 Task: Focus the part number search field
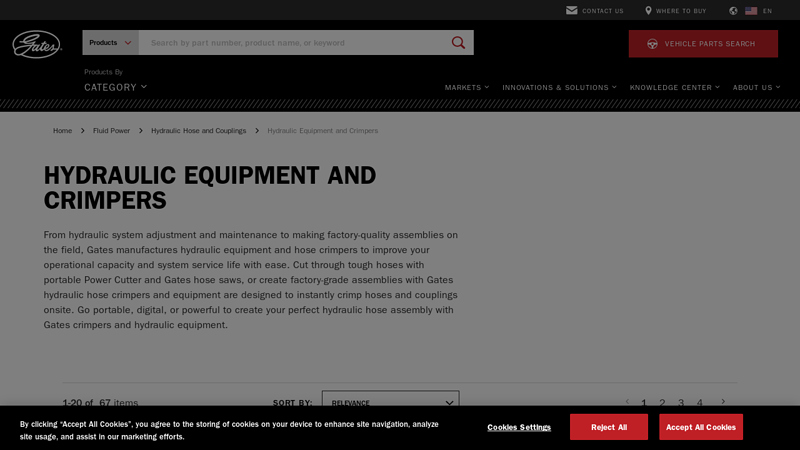[295, 43]
